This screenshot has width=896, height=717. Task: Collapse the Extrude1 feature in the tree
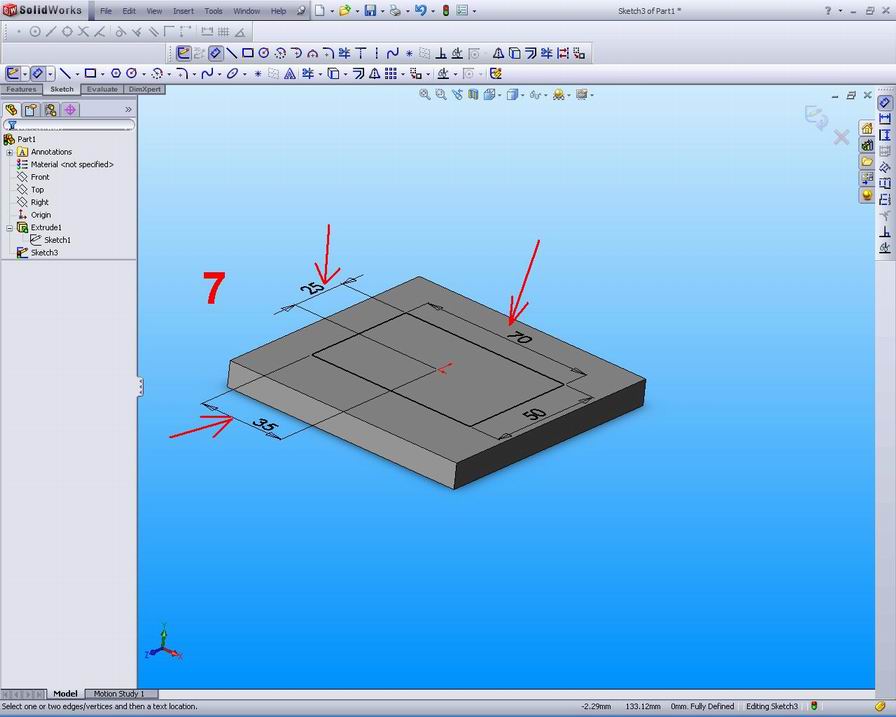(x=8, y=227)
